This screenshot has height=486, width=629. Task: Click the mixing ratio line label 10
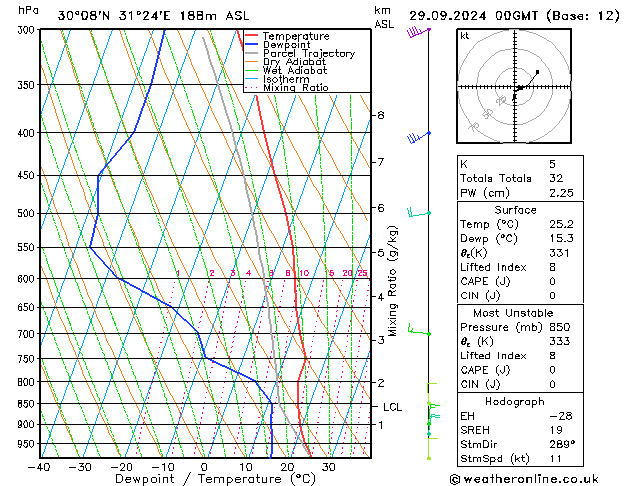[304, 273]
